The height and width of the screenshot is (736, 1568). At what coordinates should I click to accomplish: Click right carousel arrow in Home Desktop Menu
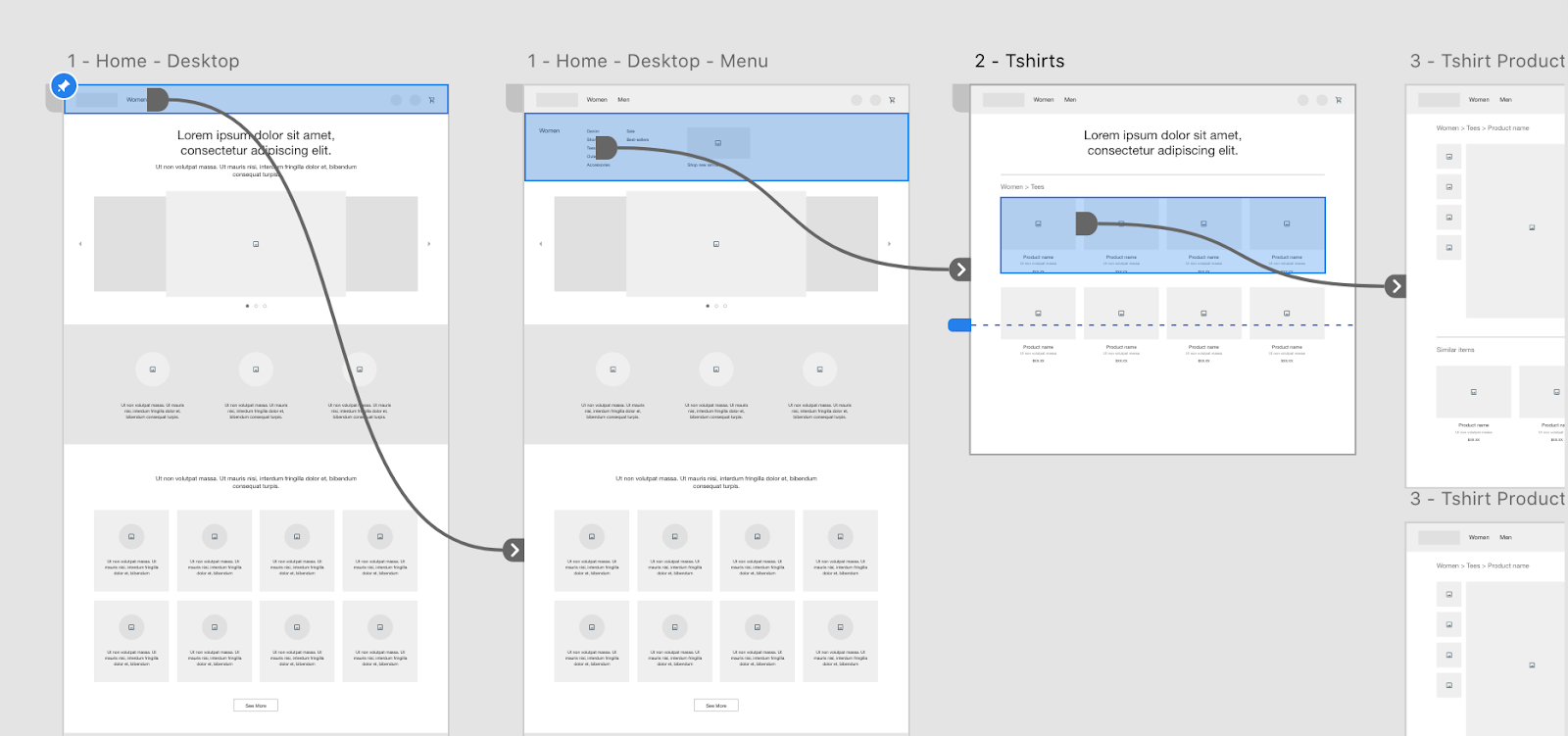click(889, 244)
